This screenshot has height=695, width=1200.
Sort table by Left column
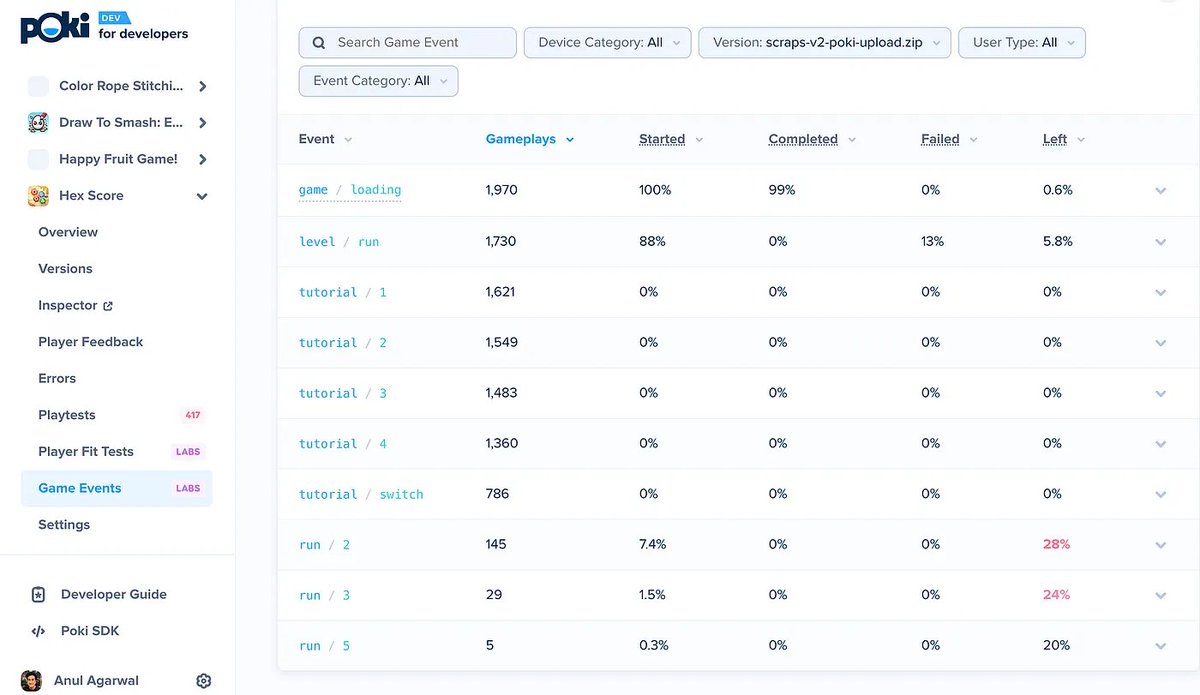click(1064, 139)
